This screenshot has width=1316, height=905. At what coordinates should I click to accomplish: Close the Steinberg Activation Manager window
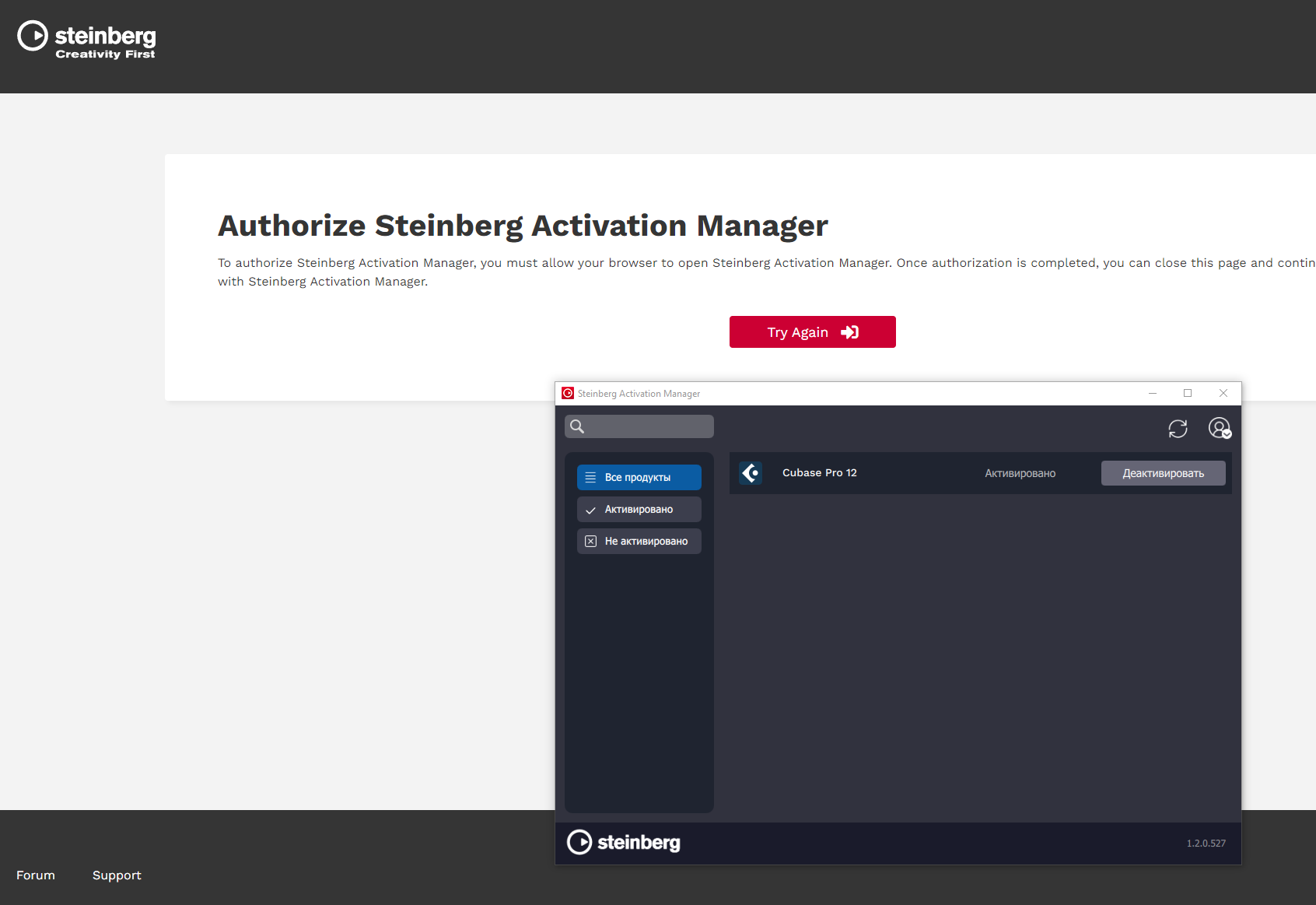click(1223, 394)
